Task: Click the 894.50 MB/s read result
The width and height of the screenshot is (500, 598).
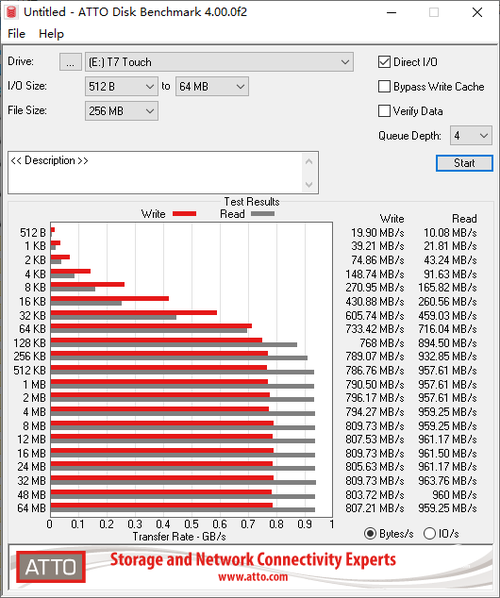Action: pyautogui.click(x=447, y=343)
